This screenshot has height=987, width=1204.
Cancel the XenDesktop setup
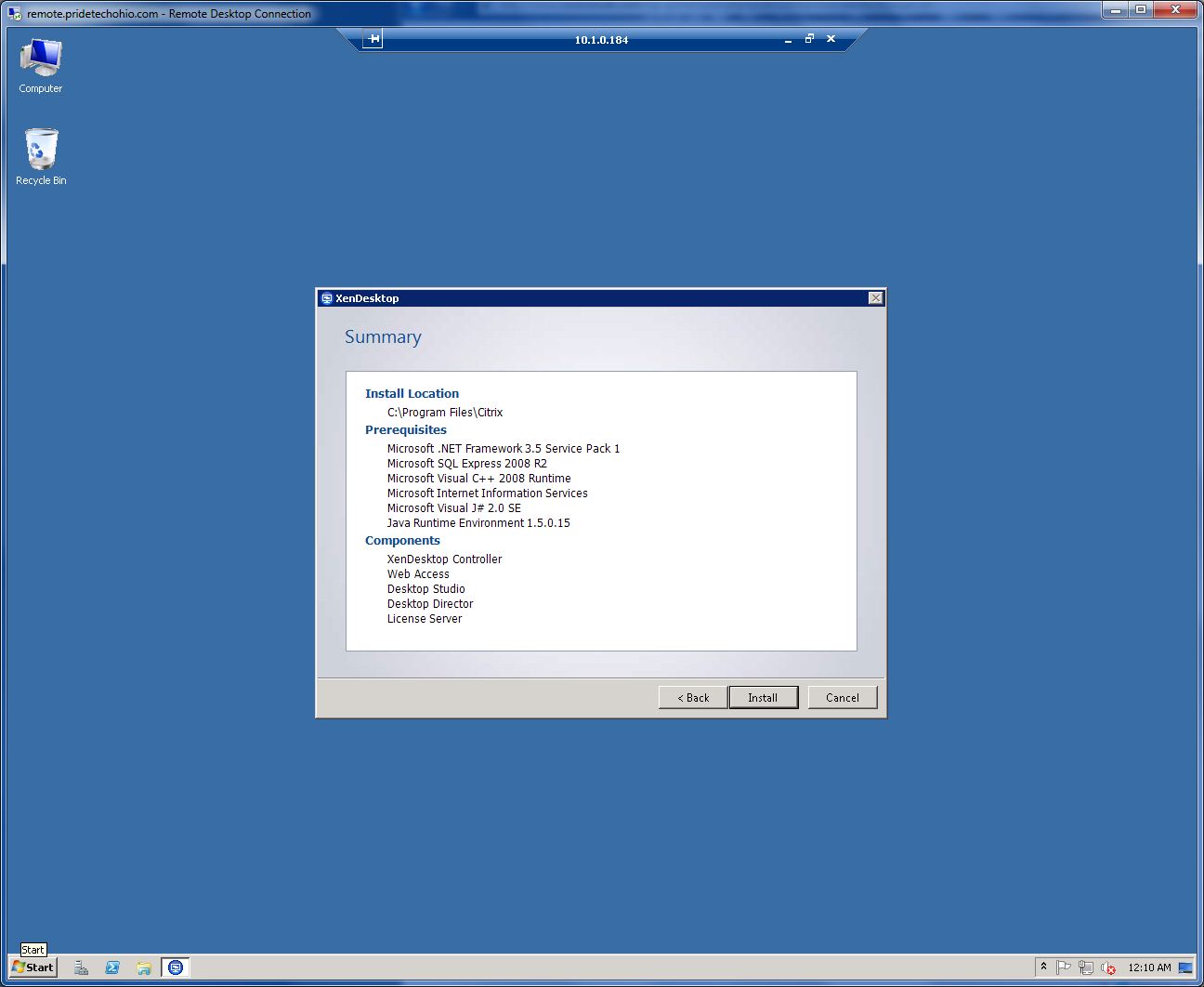pos(843,698)
